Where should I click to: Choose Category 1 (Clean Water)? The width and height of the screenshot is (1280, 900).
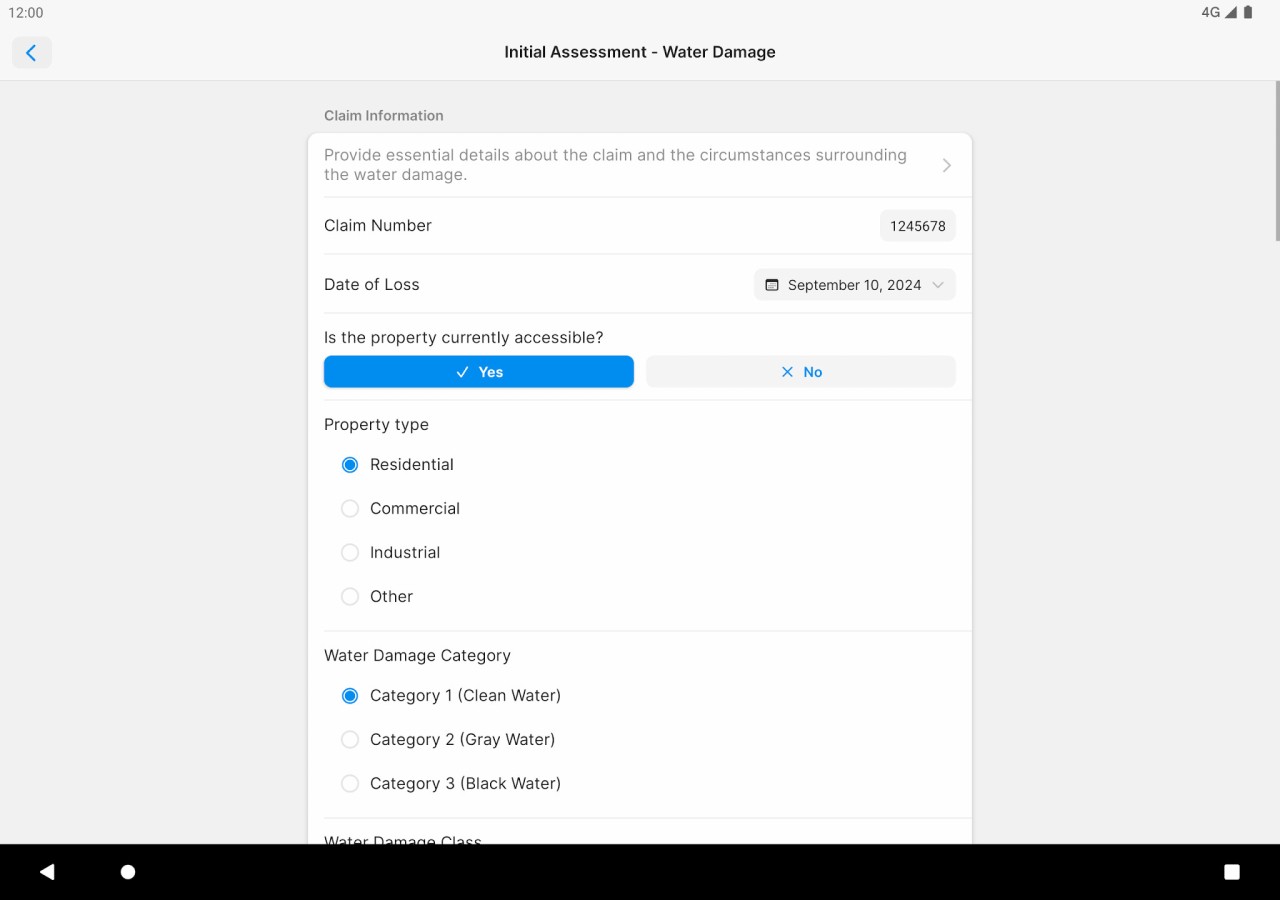click(350, 696)
